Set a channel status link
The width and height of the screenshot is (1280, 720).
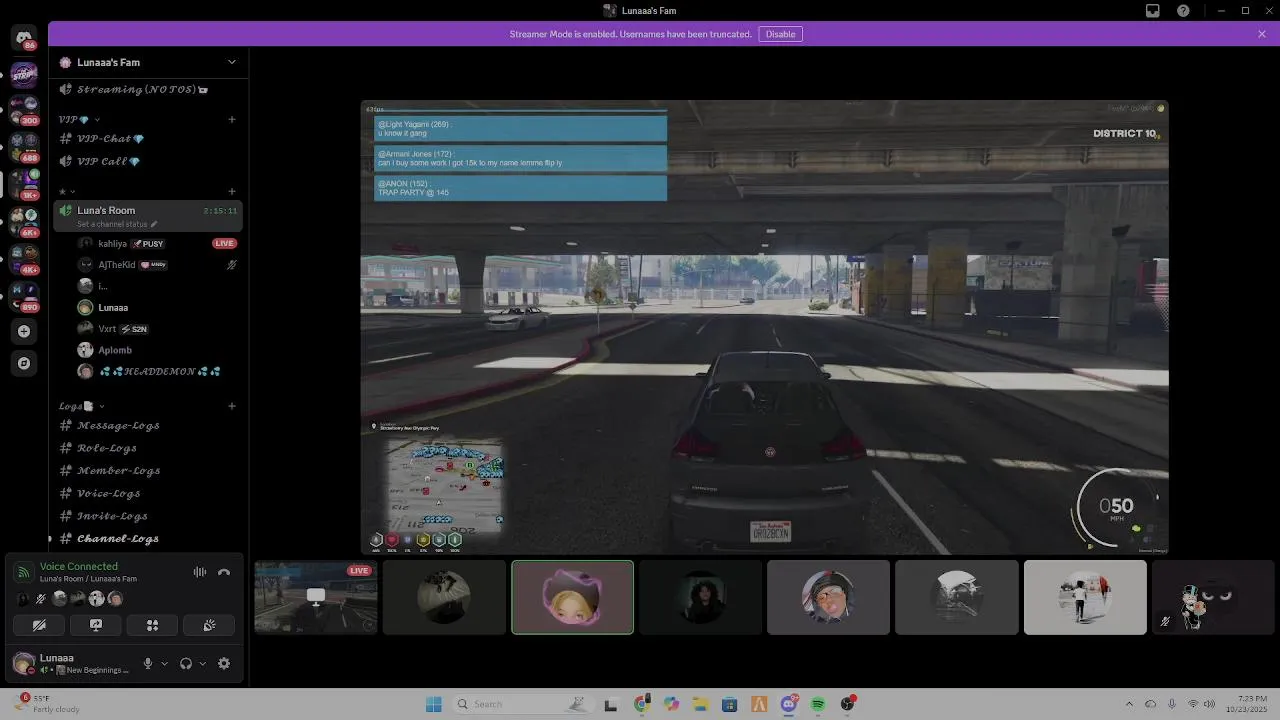click(117, 224)
